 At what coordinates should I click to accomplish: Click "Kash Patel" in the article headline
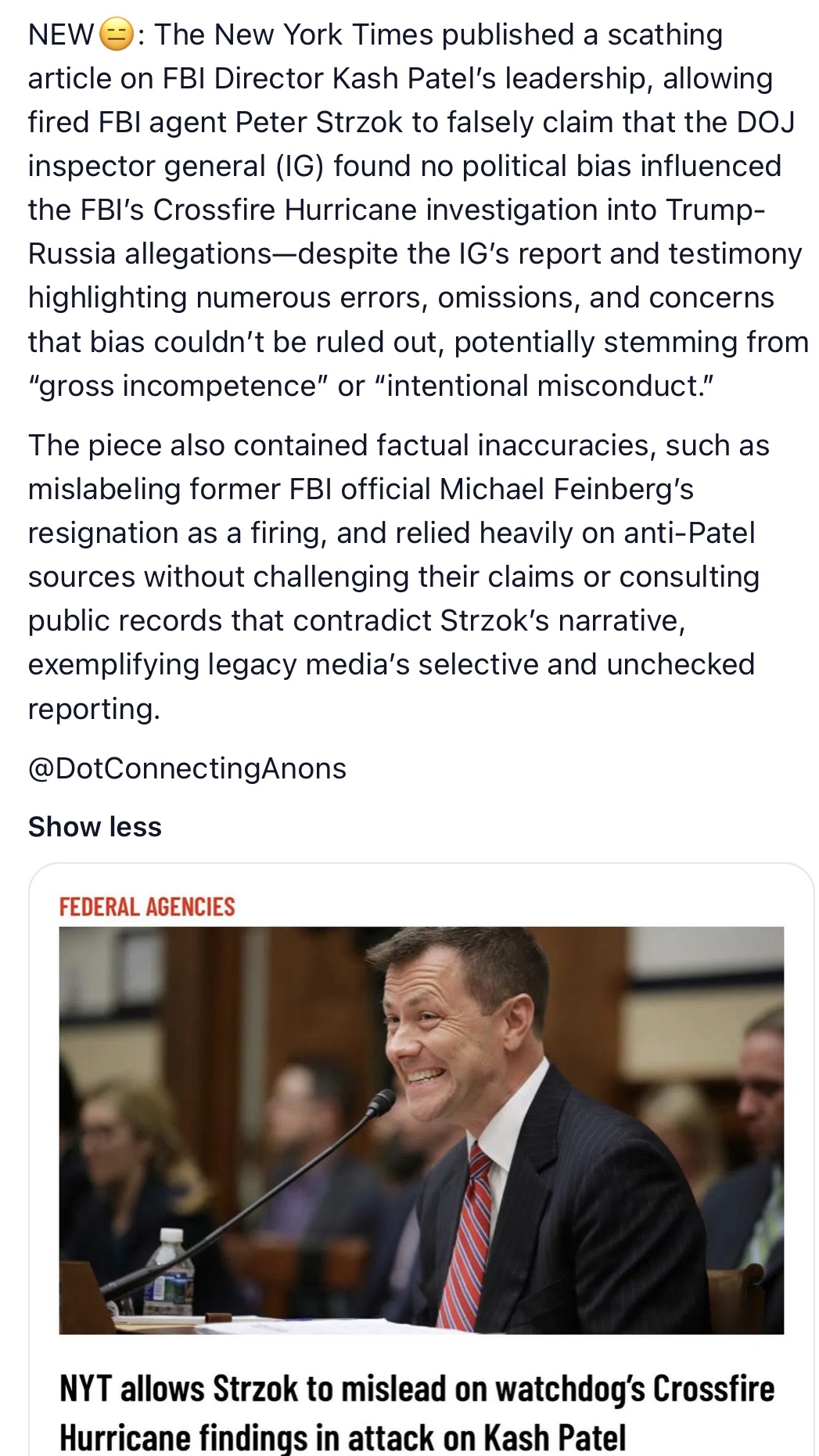pos(555,1437)
